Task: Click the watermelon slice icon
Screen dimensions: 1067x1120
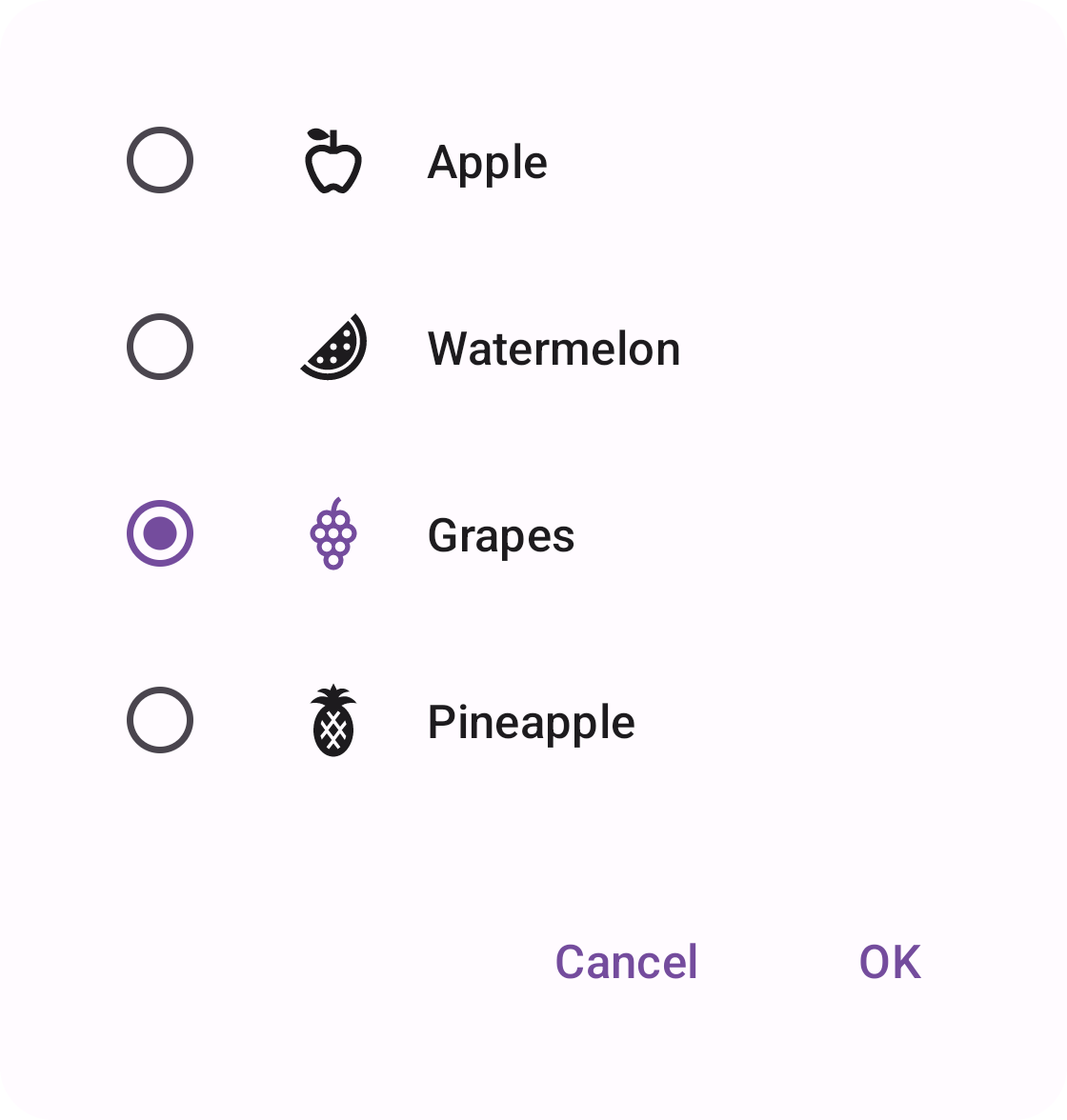Action: 333,348
